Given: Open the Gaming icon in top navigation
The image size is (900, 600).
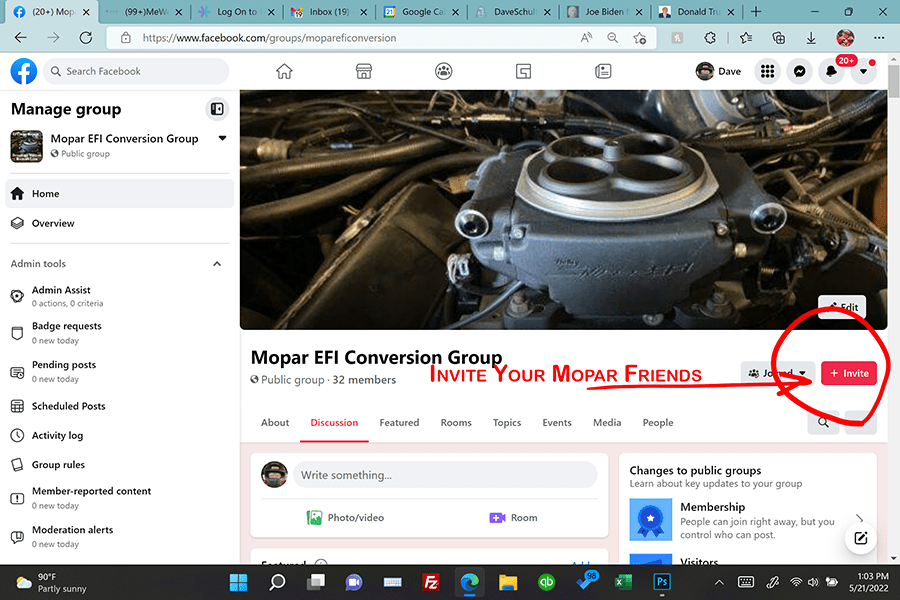Looking at the screenshot, I should tap(523, 71).
